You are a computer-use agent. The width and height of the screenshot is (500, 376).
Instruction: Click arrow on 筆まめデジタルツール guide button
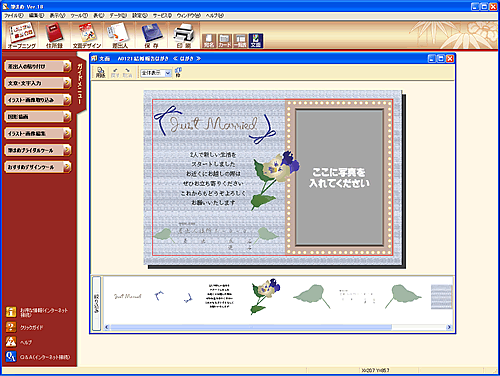(67, 150)
